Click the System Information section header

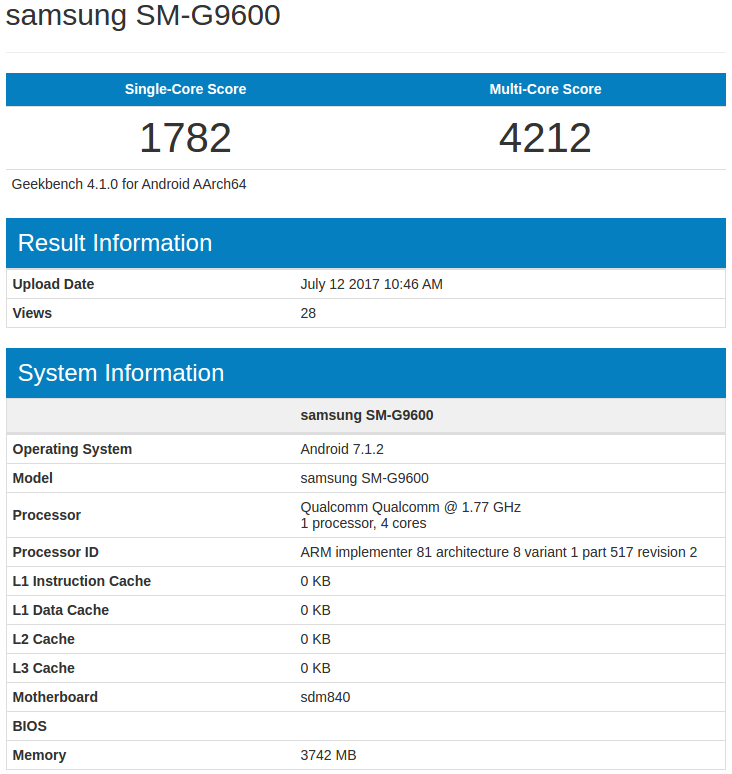(121, 373)
